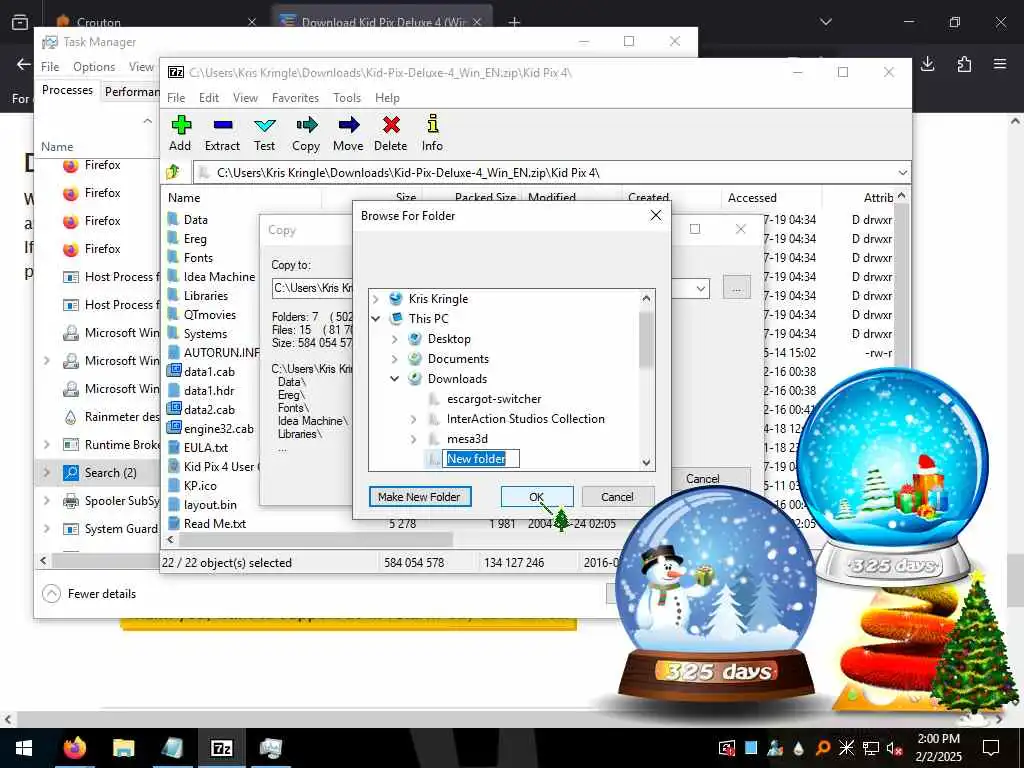Click the 7-Zip file list horizontal scrollbar
The height and width of the screenshot is (768, 1024).
pos(316,540)
